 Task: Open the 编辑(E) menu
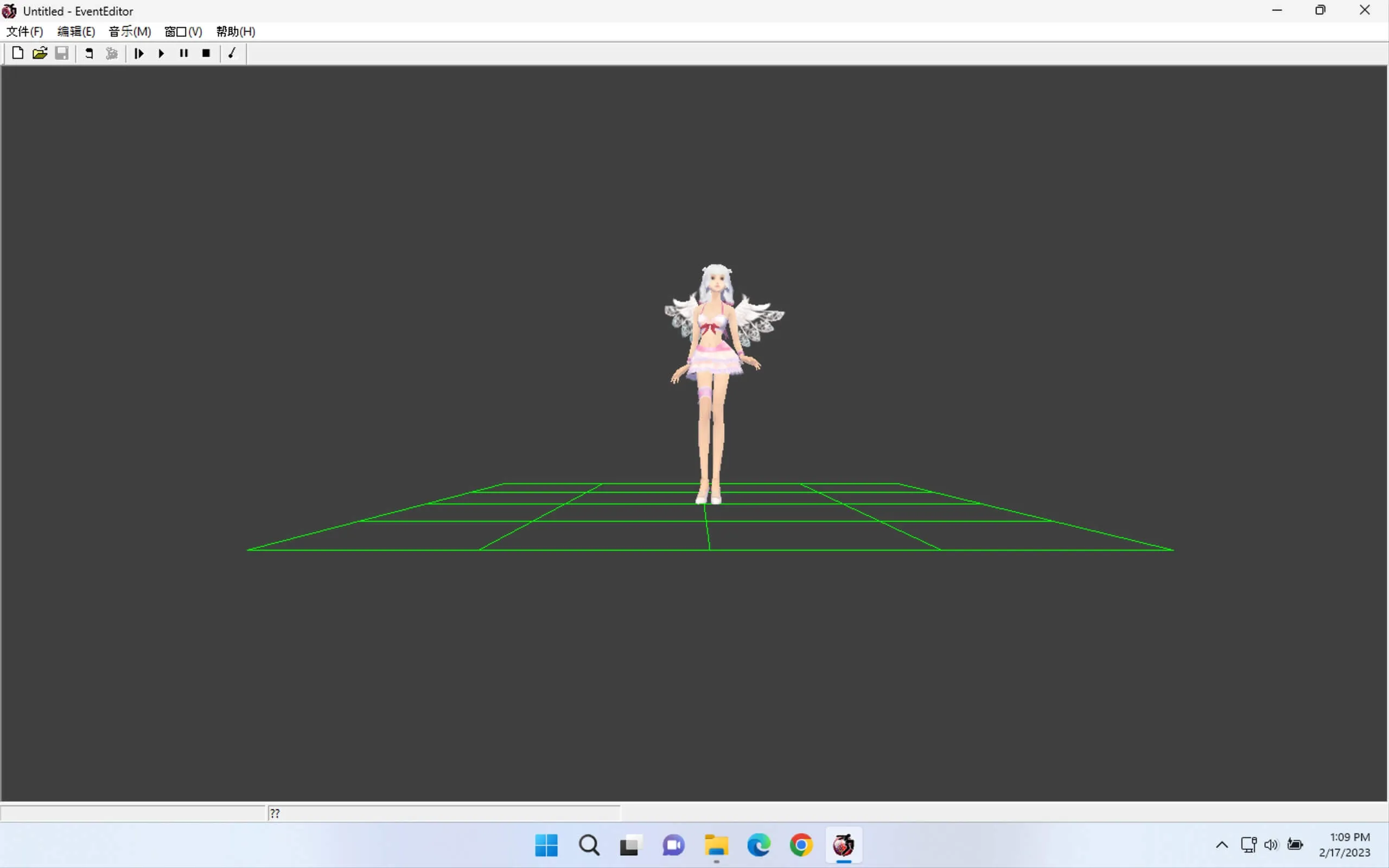76,31
